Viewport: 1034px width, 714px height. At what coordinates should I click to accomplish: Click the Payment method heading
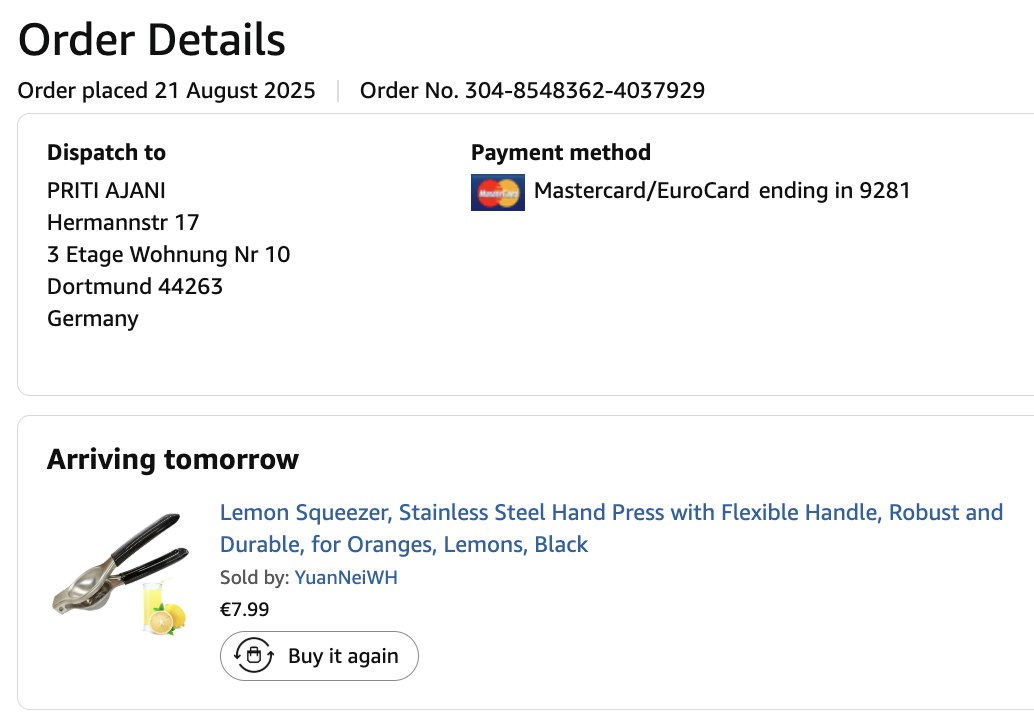tap(560, 153)
